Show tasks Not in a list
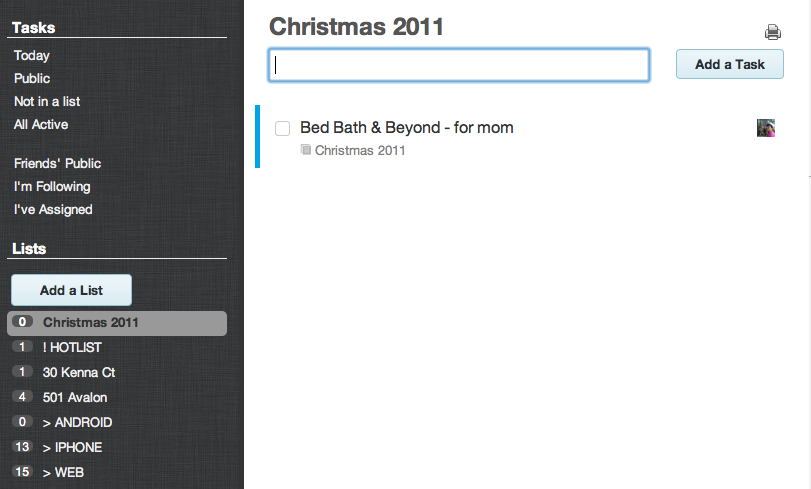 (47, 101)
